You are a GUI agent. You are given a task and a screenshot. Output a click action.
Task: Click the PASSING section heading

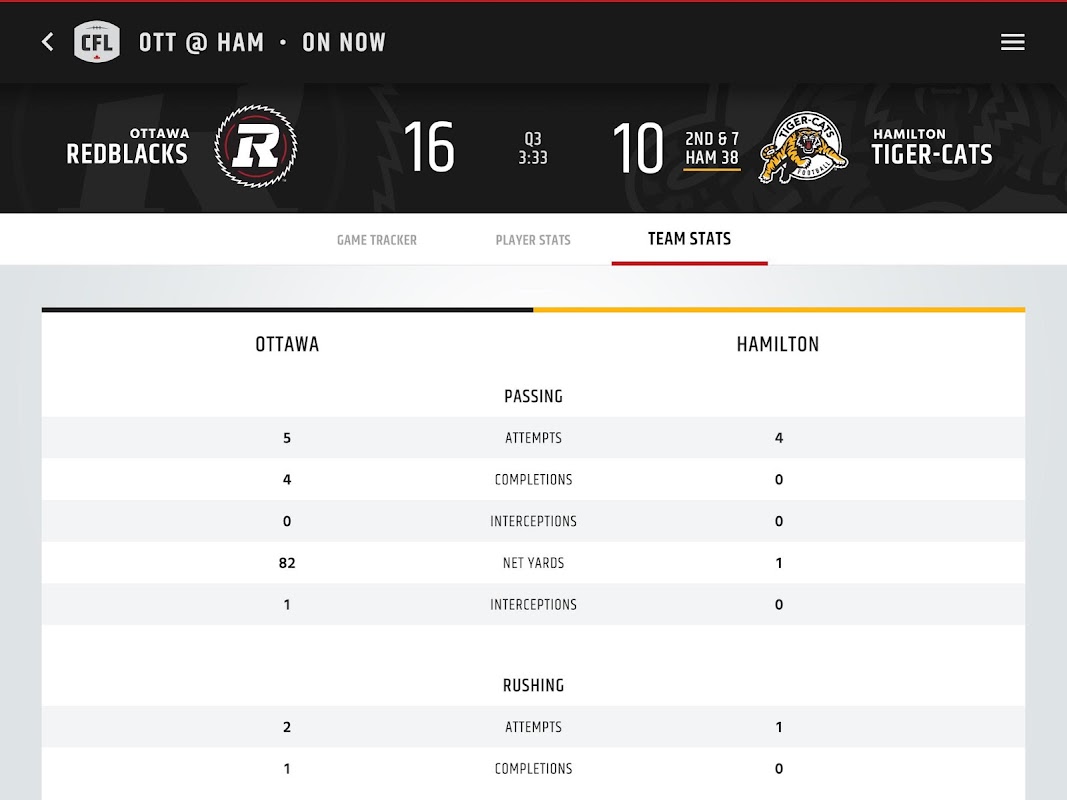(533, 396)
